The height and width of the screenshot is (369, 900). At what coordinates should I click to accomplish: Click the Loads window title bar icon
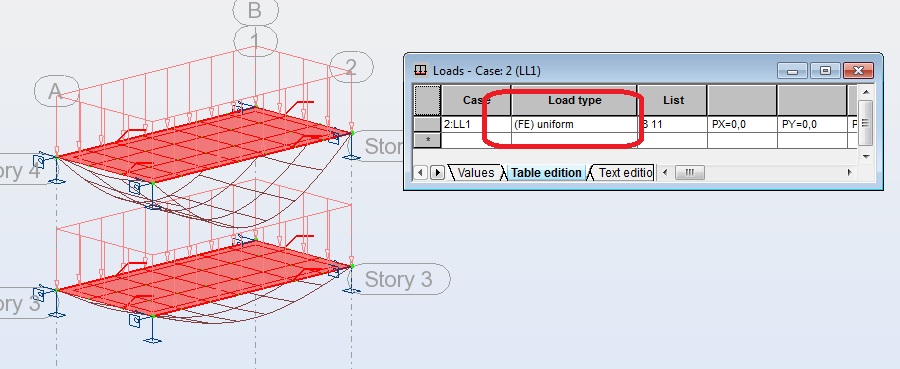[420, 71]
